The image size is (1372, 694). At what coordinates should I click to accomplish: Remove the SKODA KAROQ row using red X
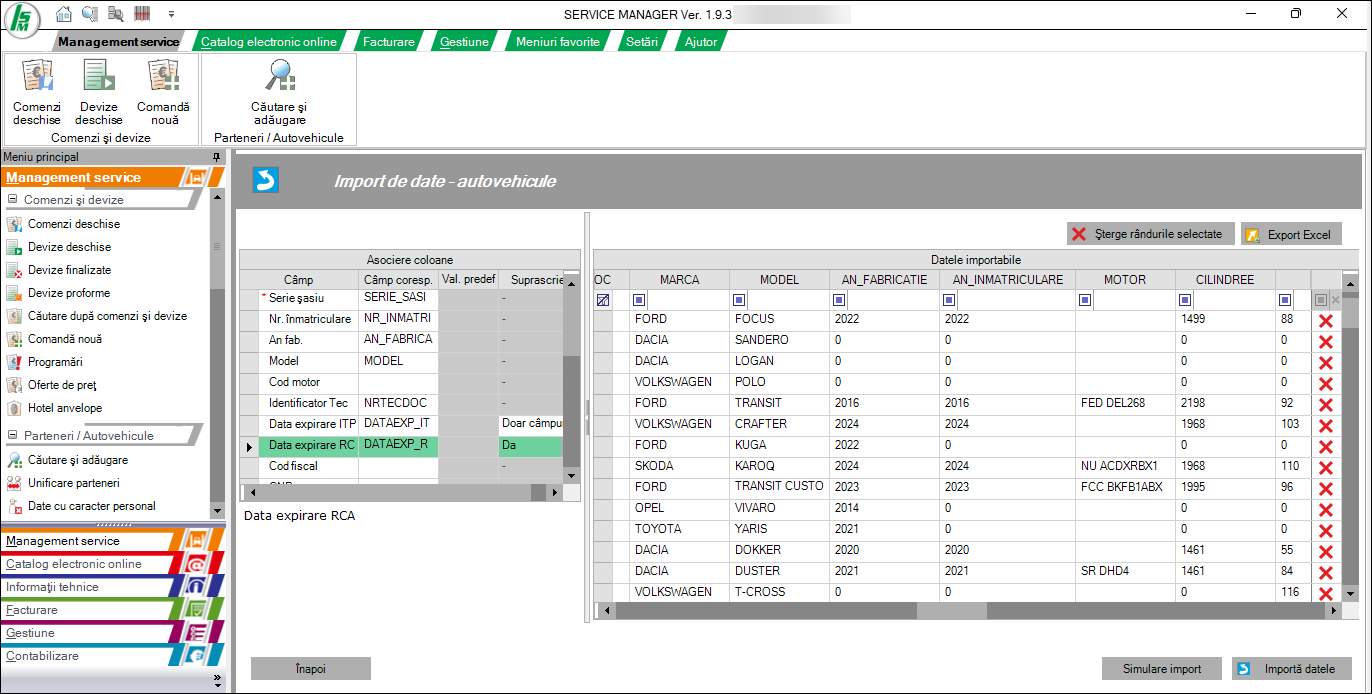click(x=1326, y=467)
